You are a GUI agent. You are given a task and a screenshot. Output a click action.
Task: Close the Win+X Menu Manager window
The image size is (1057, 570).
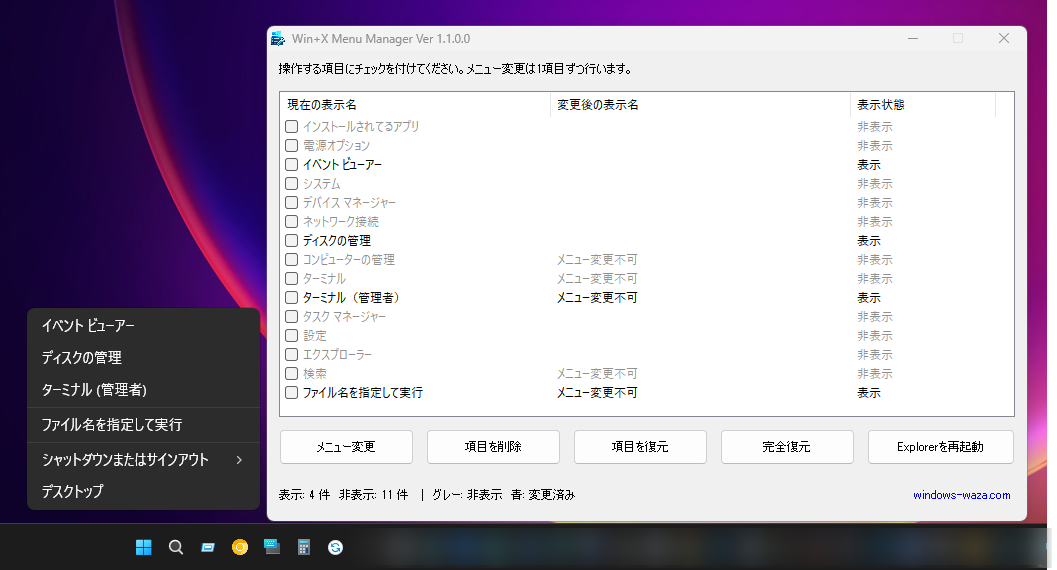[1004, 38]
